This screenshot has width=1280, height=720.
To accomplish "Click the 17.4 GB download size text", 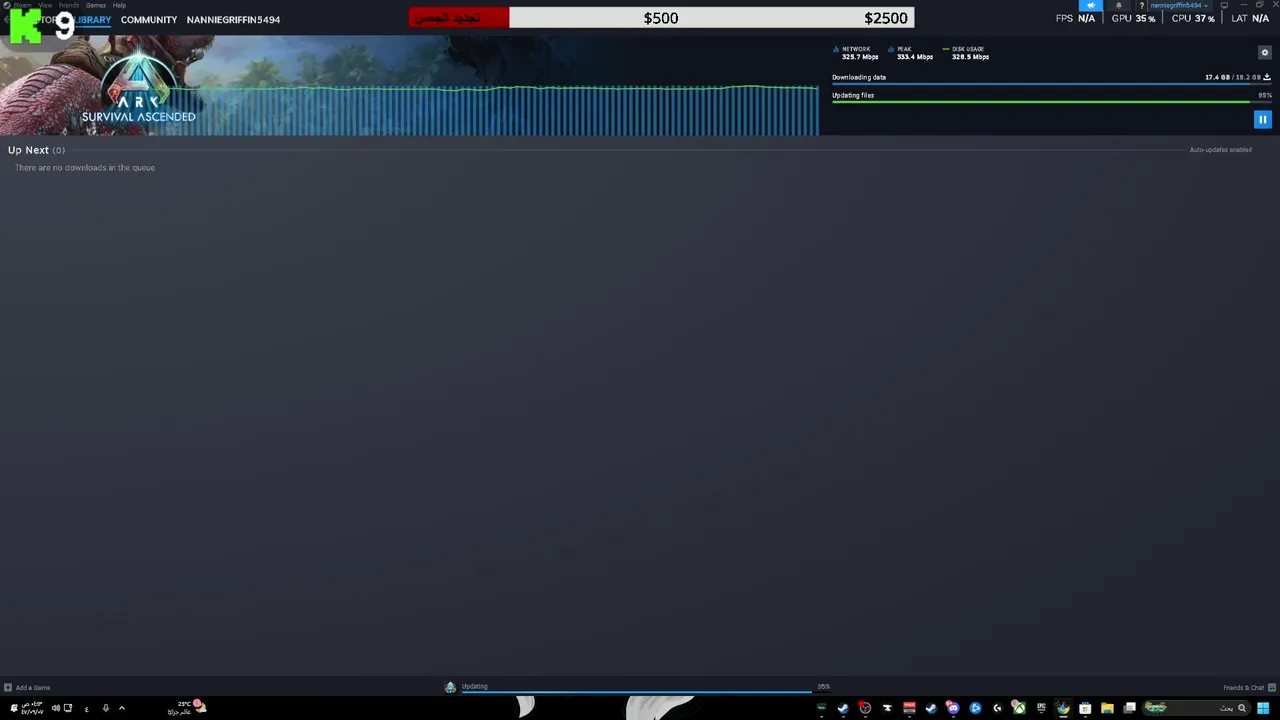I will (x=1217, y=77).
